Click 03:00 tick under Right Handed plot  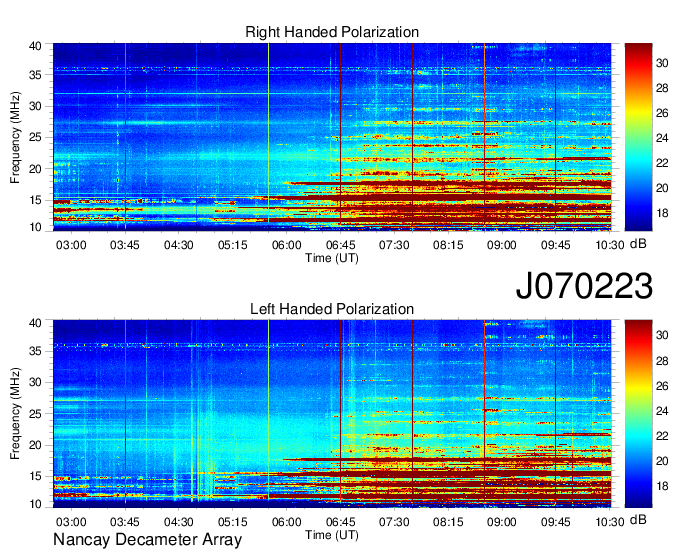point(71,245)
